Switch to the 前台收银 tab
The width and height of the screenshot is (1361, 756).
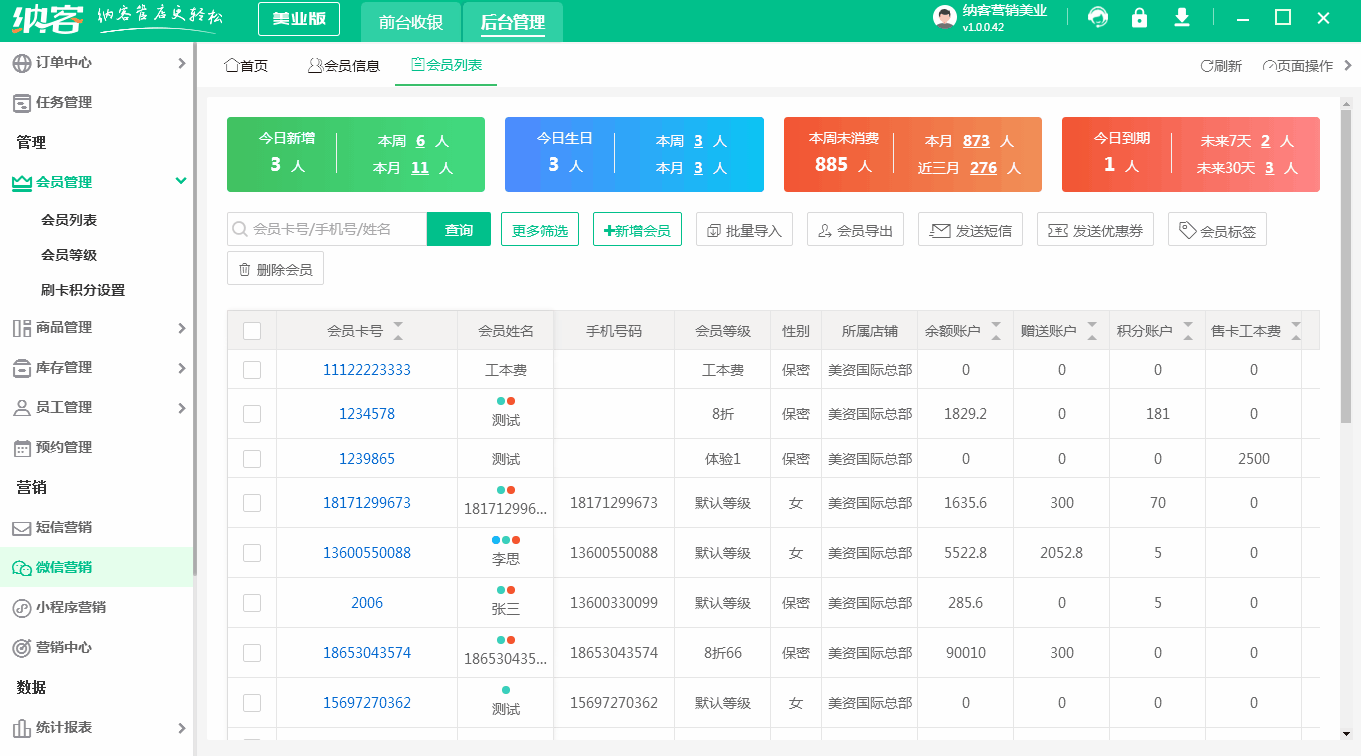pos(409,21)
